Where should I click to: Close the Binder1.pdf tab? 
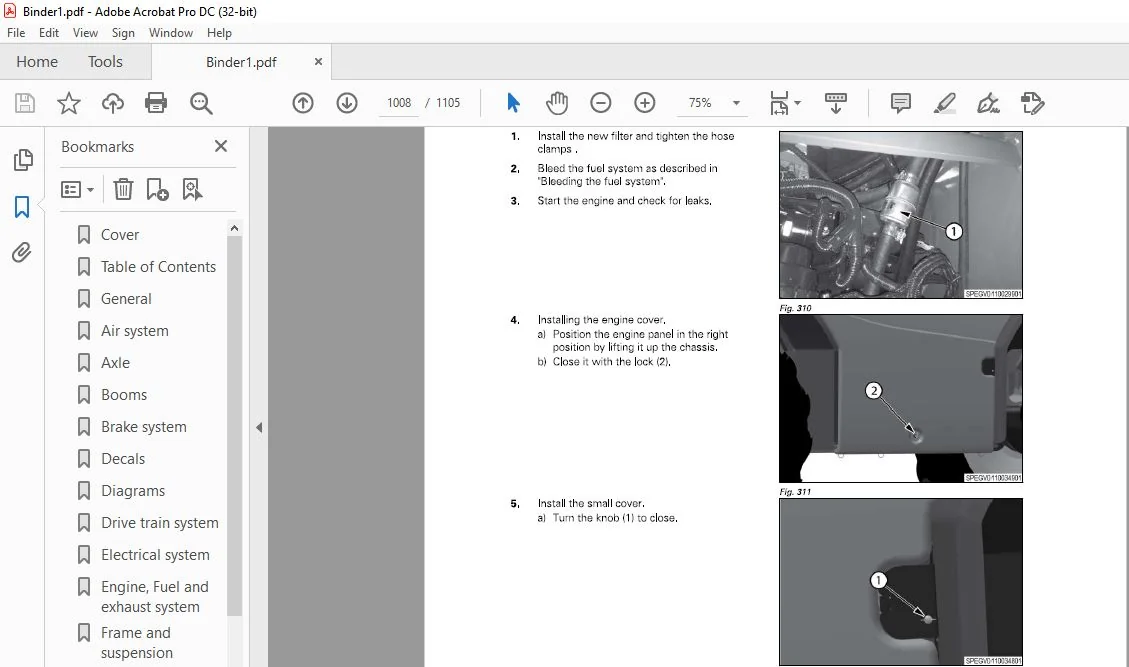[318, 62]
